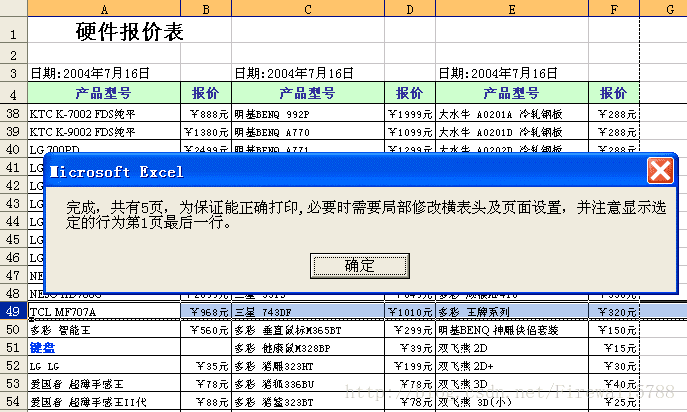Viewport: 687px width, 412px height.
Task: Click the 产品型号 header in column C
Action: pyautogui.click(x=308, y=93)
